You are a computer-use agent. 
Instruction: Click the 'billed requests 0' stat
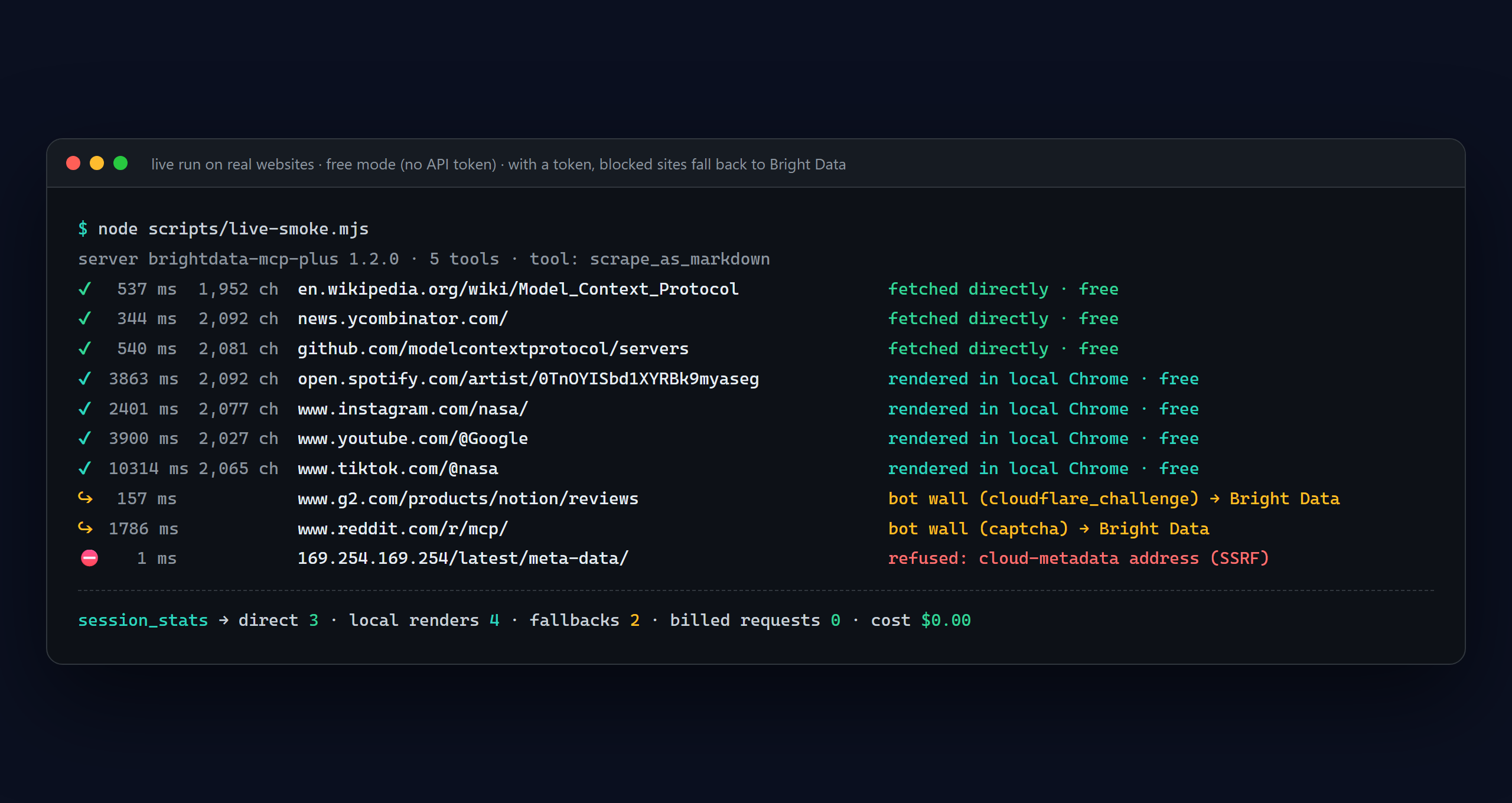pos(755,621)
